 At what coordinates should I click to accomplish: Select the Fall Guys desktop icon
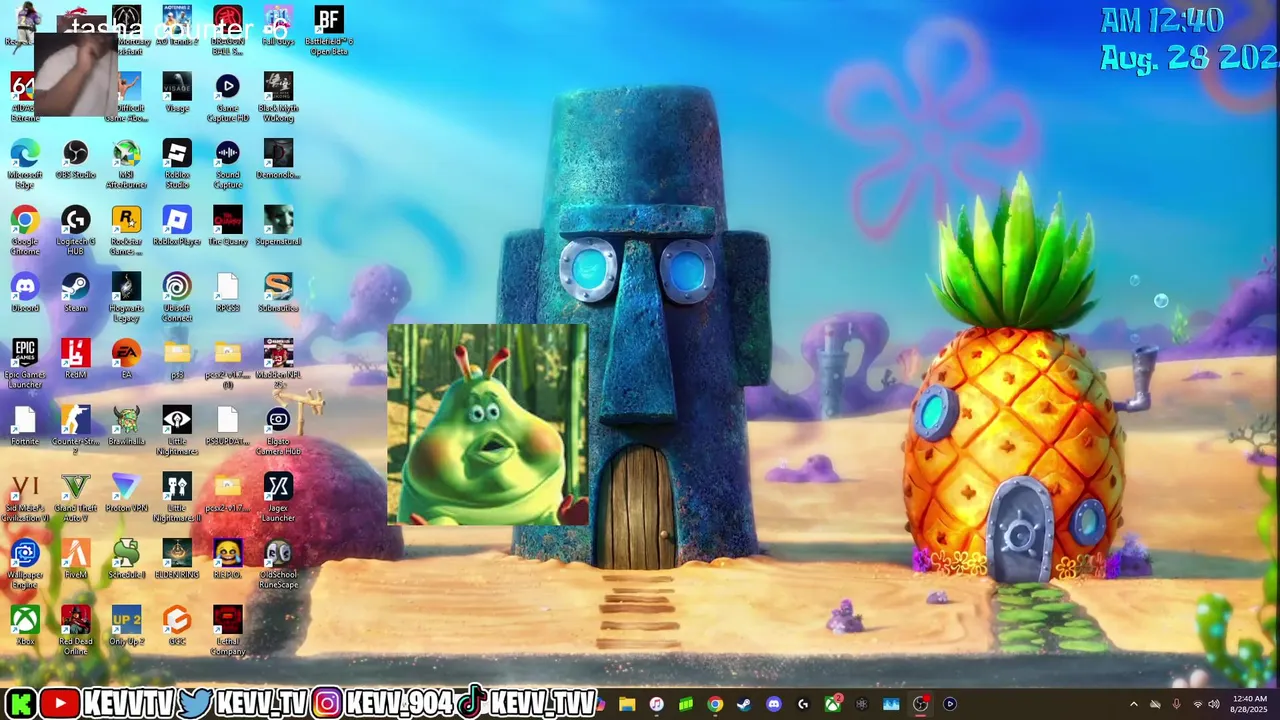point(278,26)
